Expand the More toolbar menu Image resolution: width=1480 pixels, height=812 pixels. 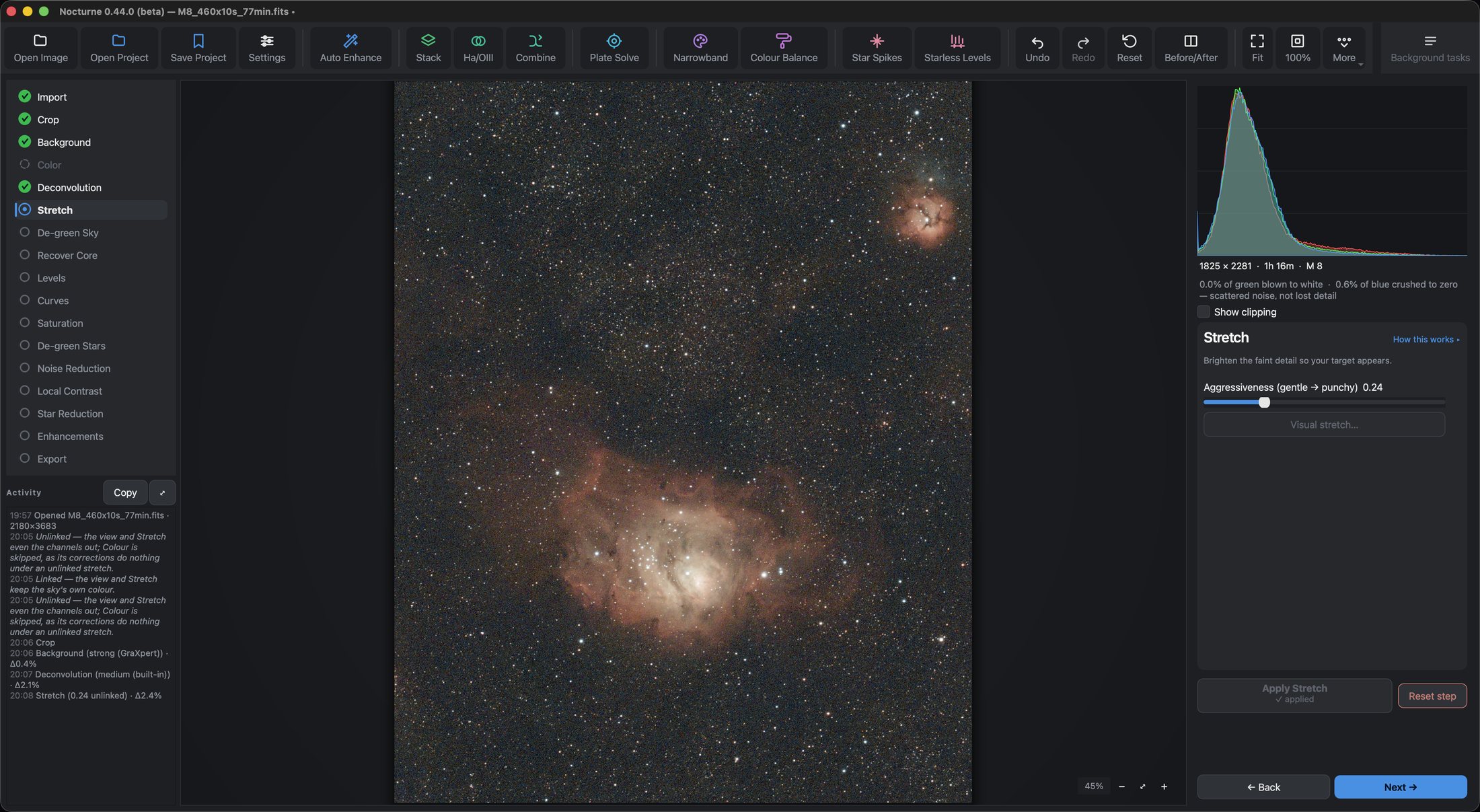[1344, 48]
